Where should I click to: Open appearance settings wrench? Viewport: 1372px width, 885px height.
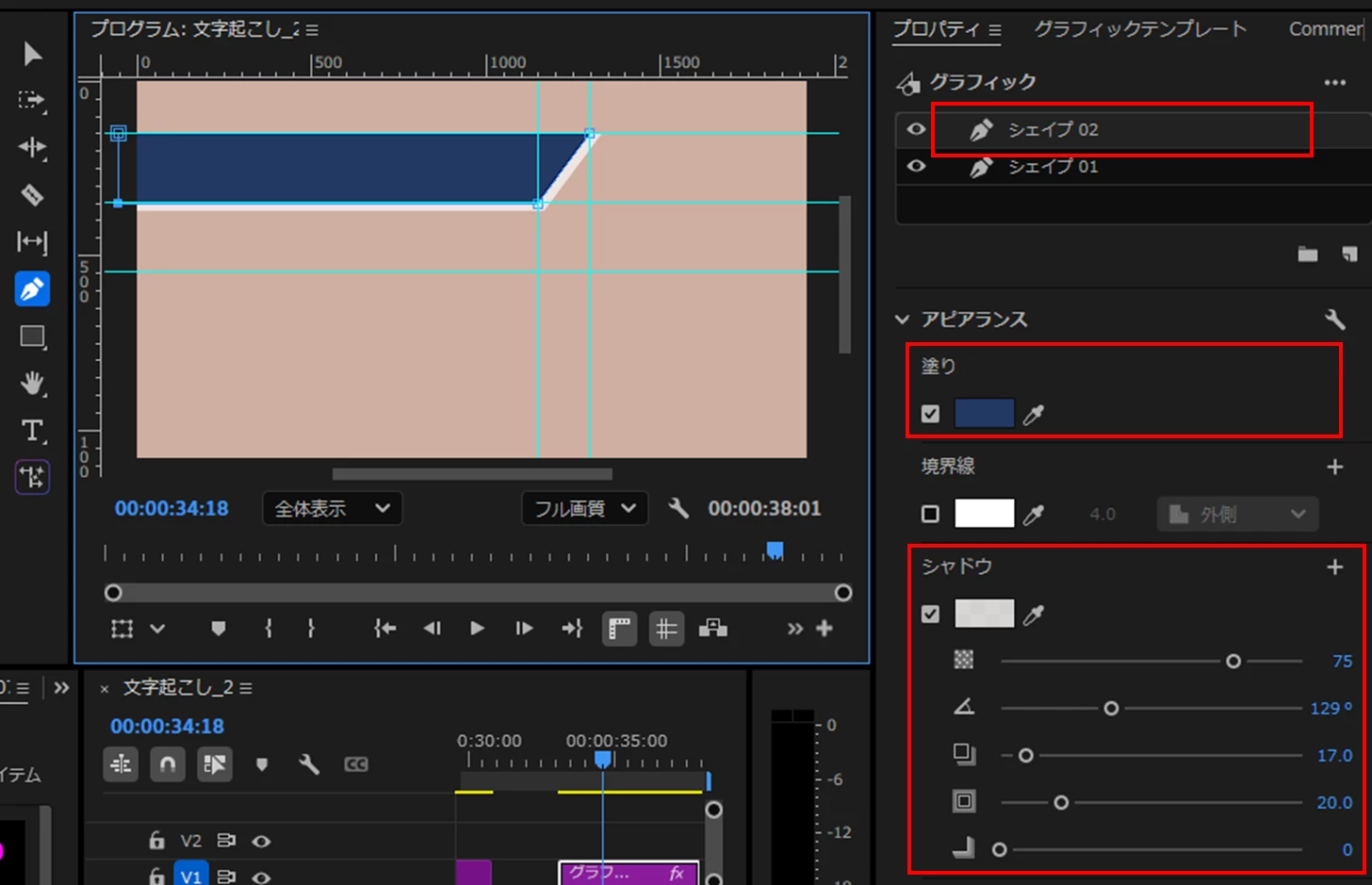pyautogui.click(x=1334, y=320)
